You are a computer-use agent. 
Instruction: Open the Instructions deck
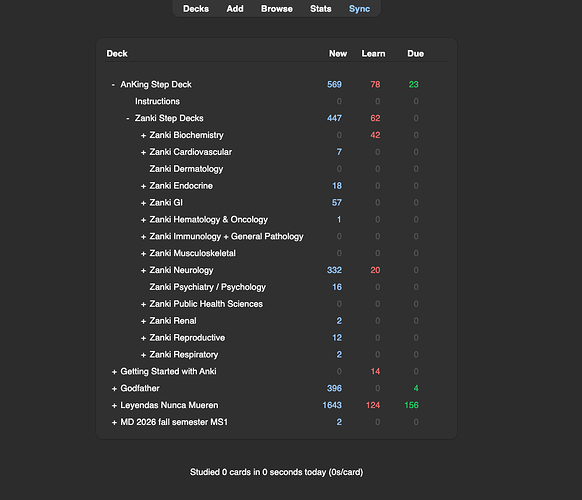[157, 101]
